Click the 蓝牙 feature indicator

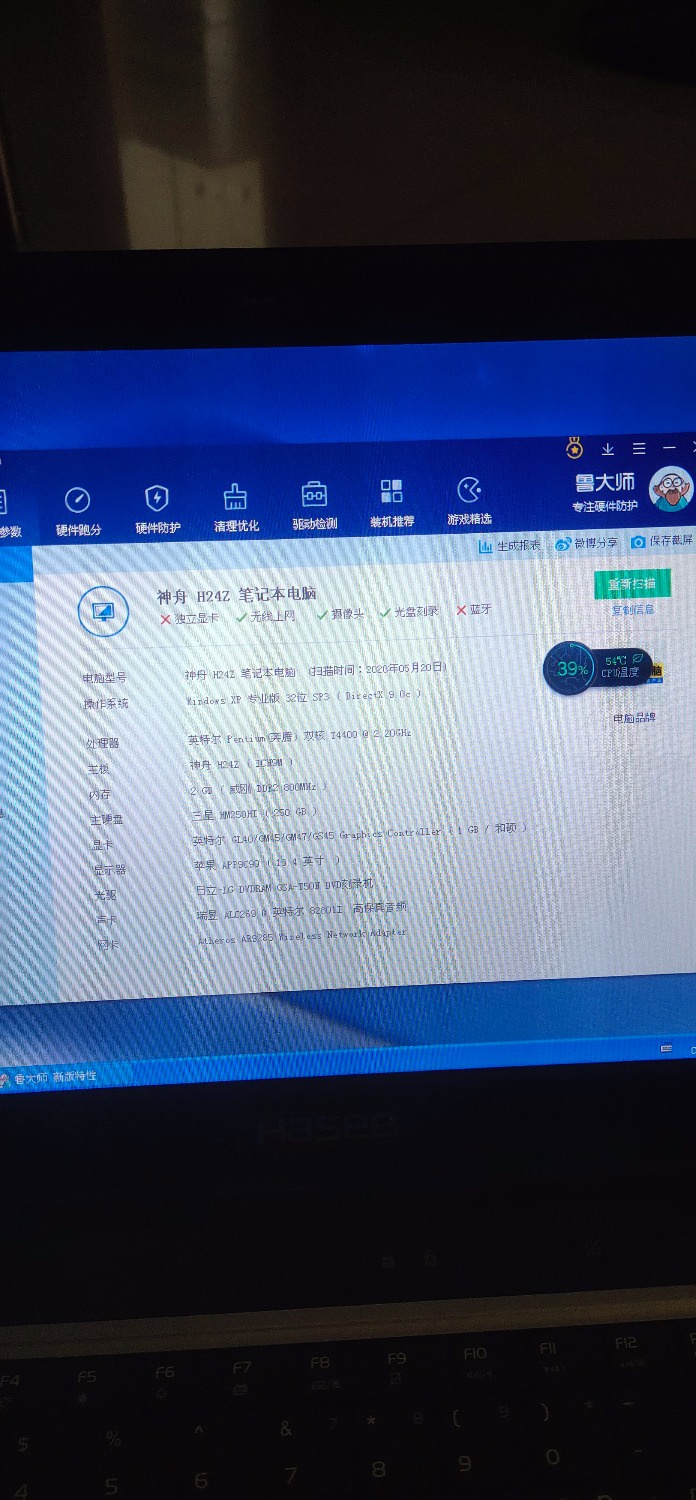click(474, 610)
